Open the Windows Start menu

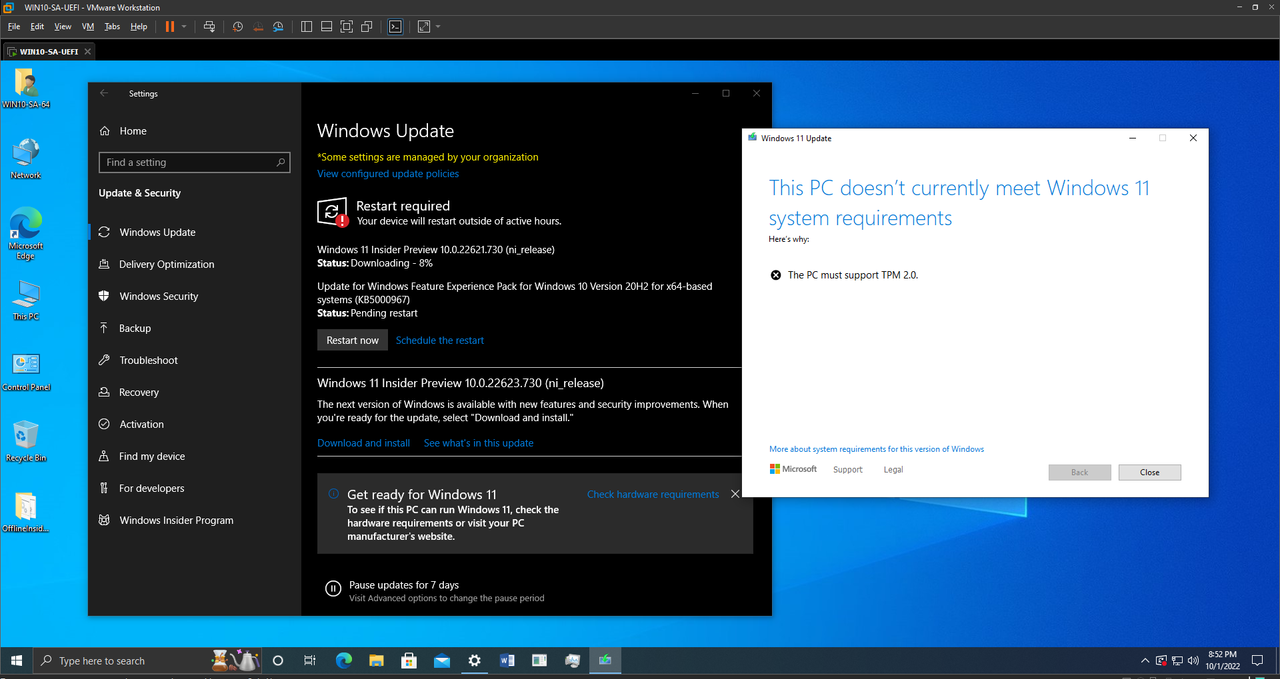point(16,660)
